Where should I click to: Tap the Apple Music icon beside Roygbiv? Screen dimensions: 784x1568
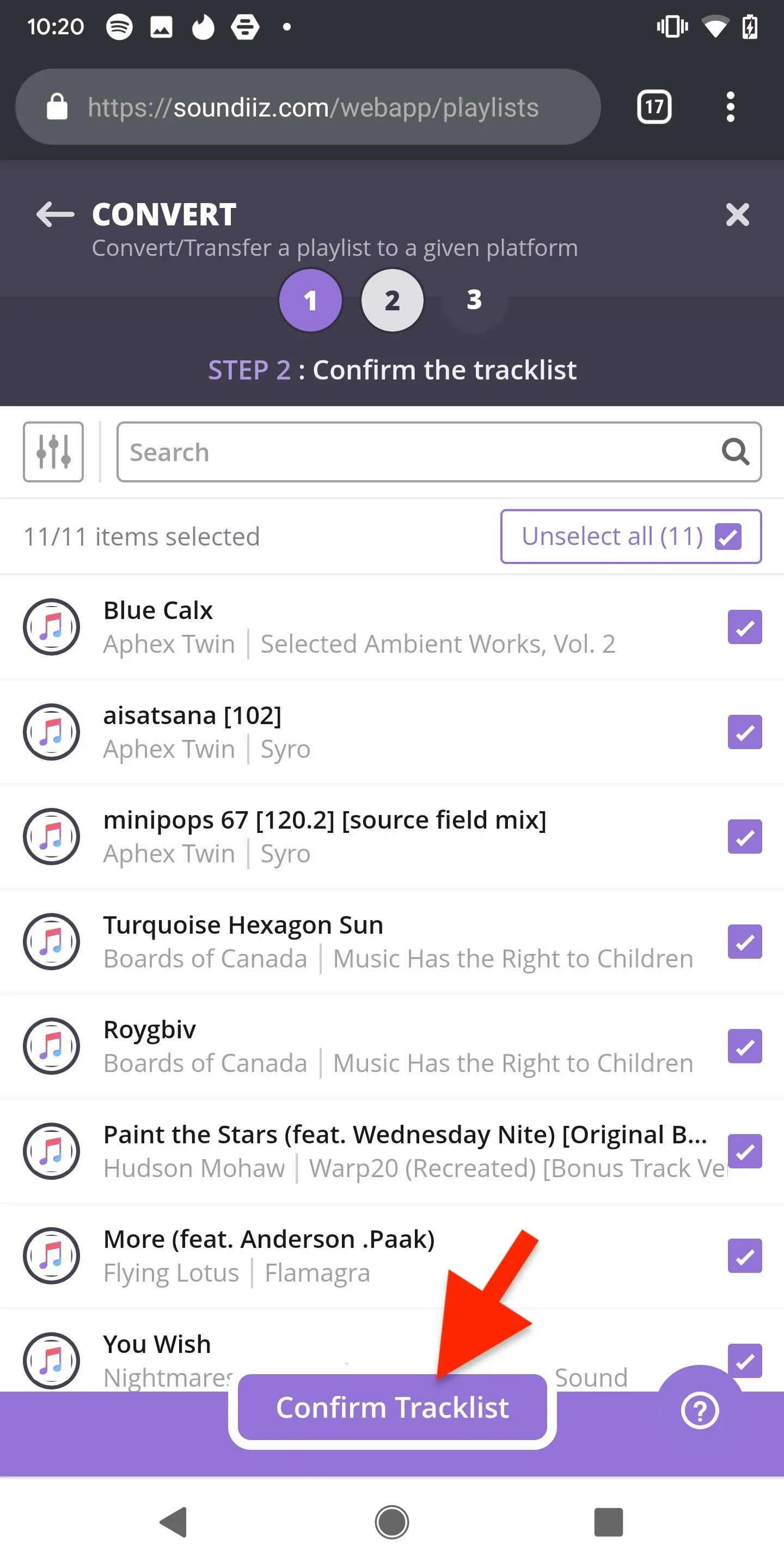click(52, 1046)
